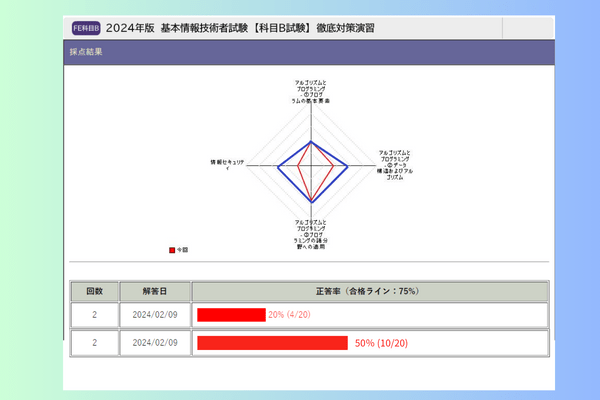Screen dimensions: 600x400
Task: Click the bottom radar axis label
Action: 311,234
